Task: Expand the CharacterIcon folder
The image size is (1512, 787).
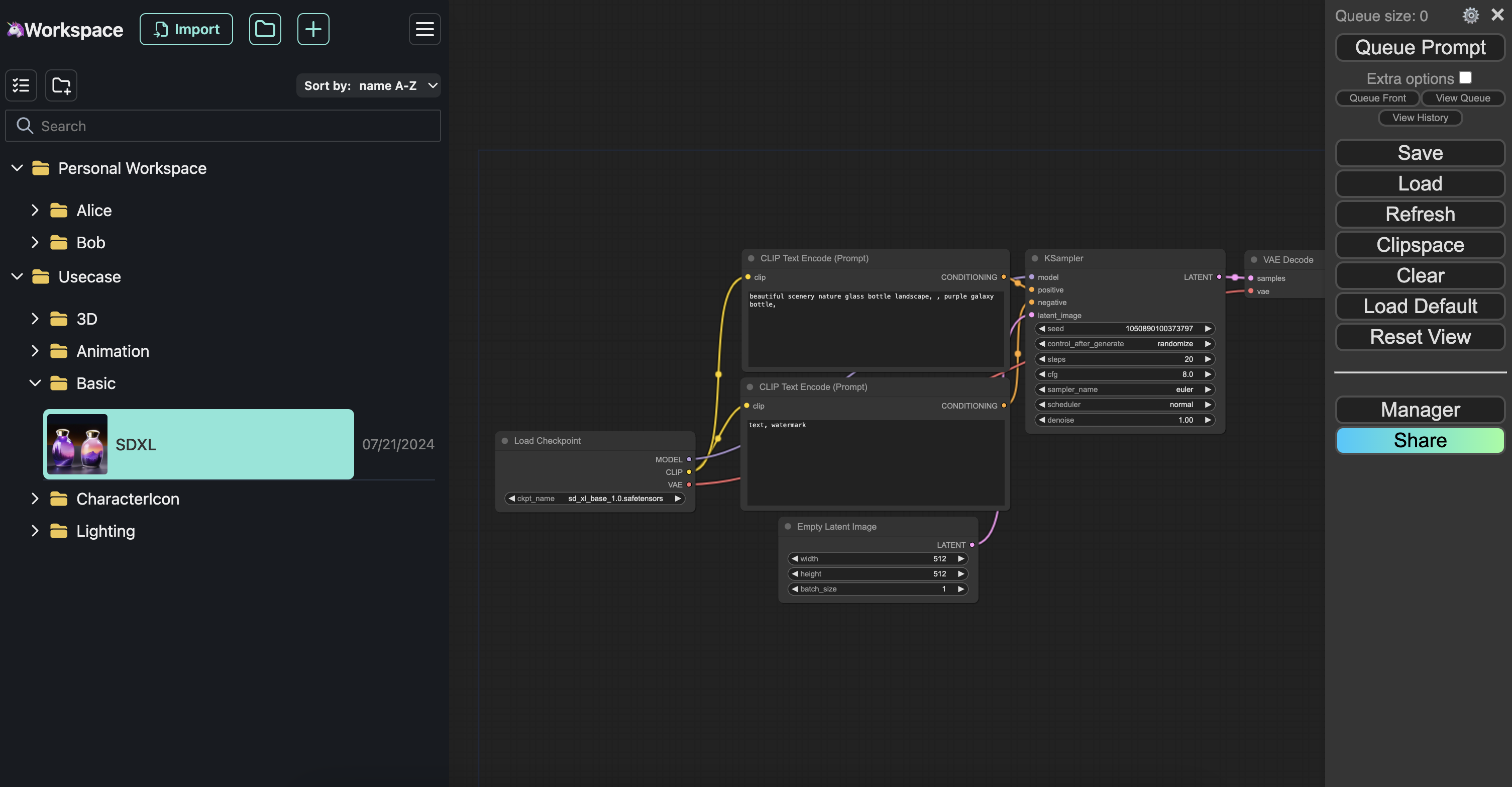Action: click(35, 499)
